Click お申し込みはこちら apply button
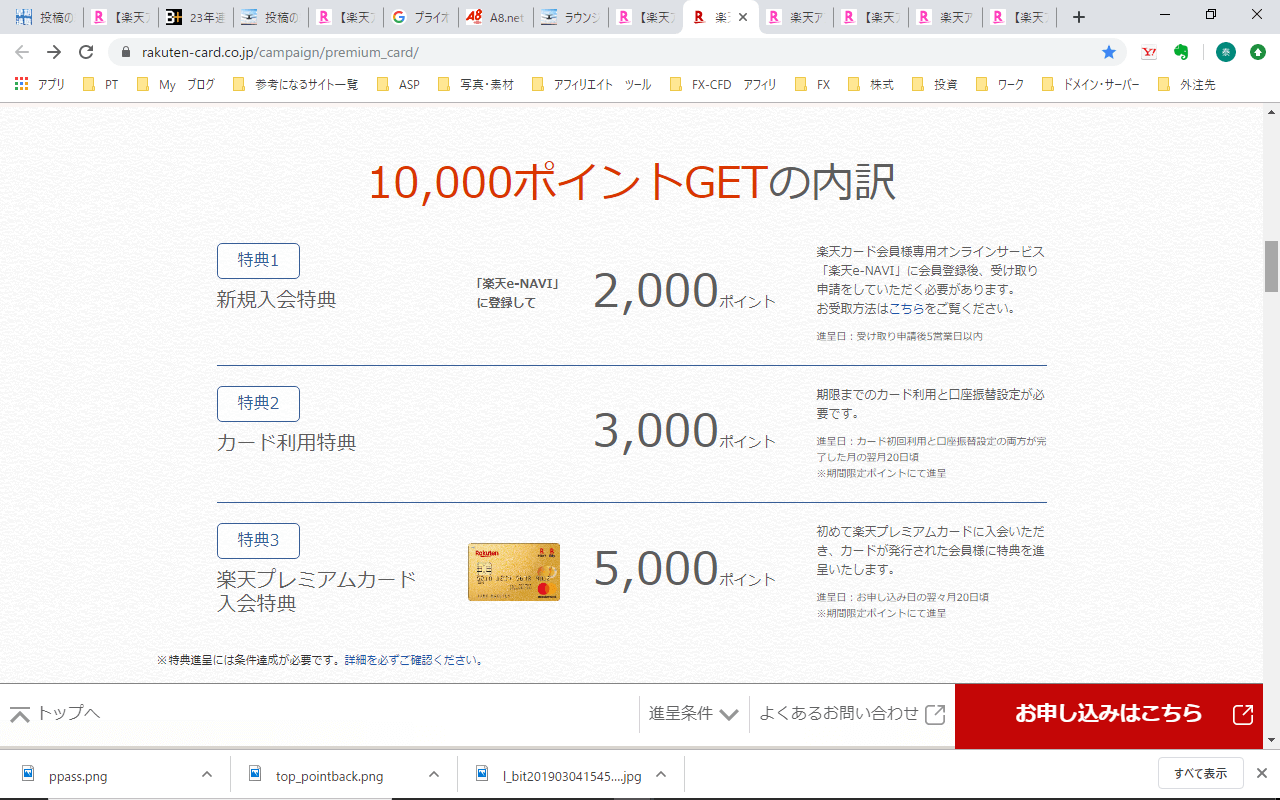The width and height of the screenshot is (1280, 800). coord(1109,715)
